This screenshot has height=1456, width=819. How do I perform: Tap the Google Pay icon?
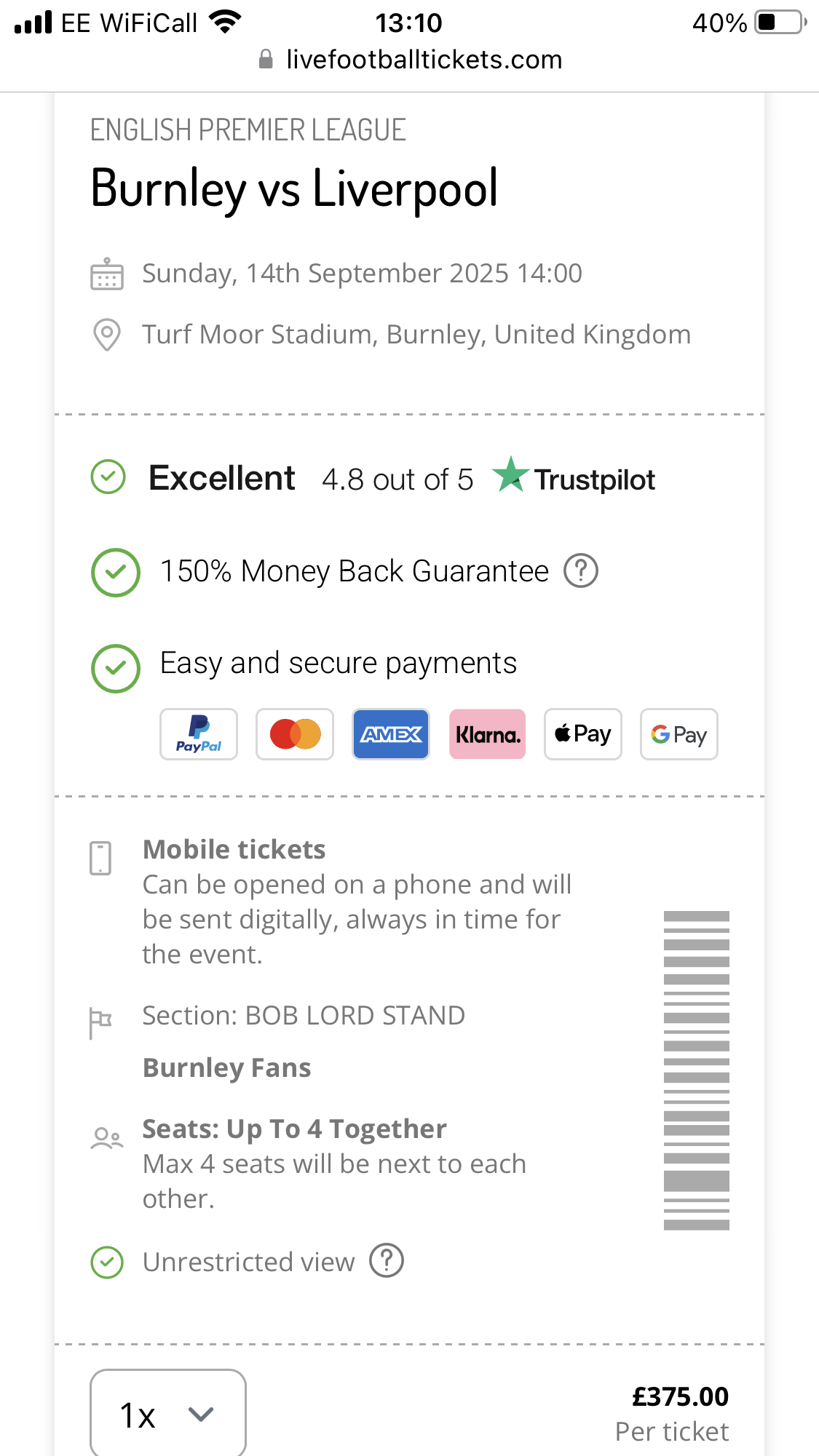[x=679, y=734]
